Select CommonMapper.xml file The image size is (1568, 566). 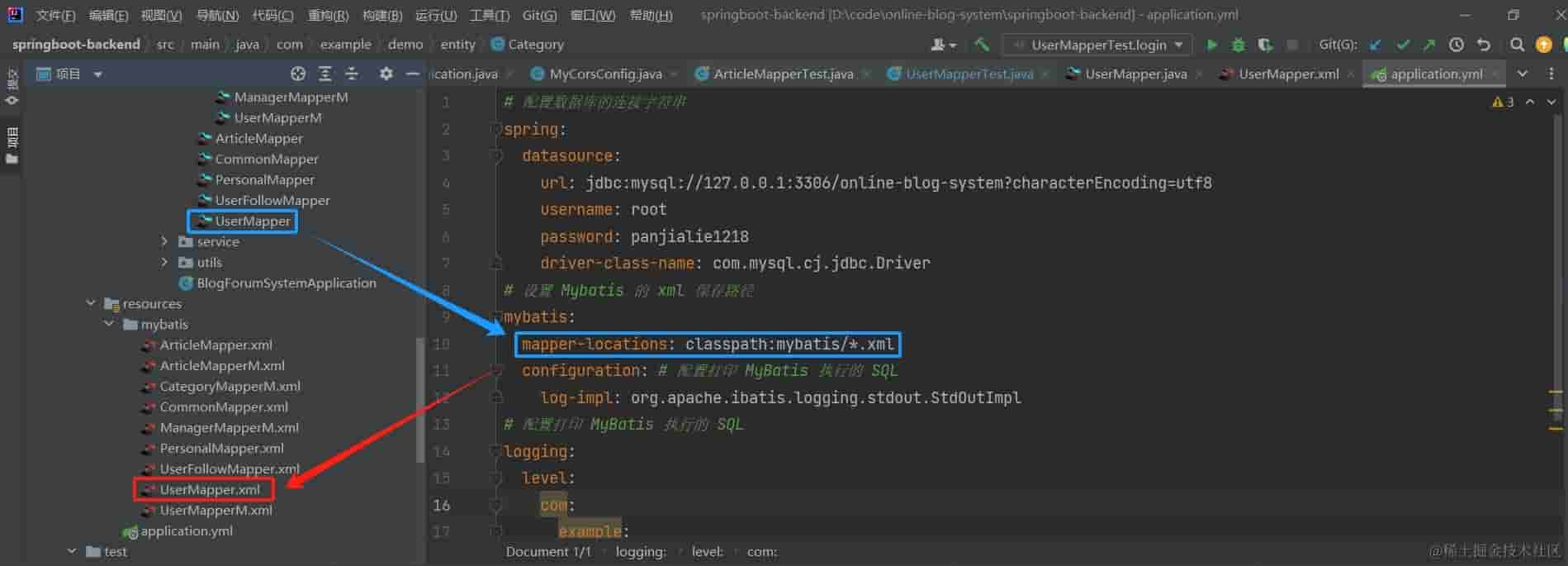(x=224, y=407)
